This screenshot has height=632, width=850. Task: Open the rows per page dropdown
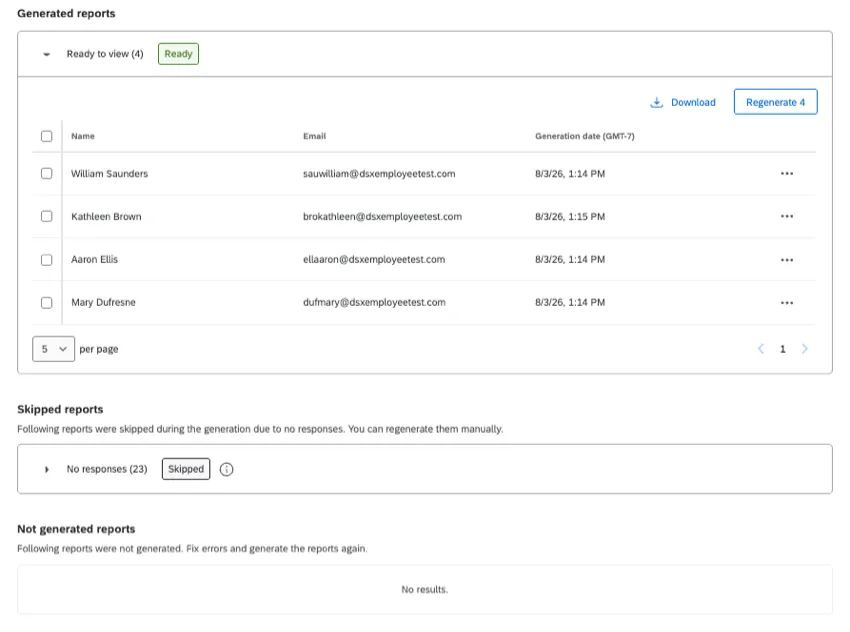53,349
